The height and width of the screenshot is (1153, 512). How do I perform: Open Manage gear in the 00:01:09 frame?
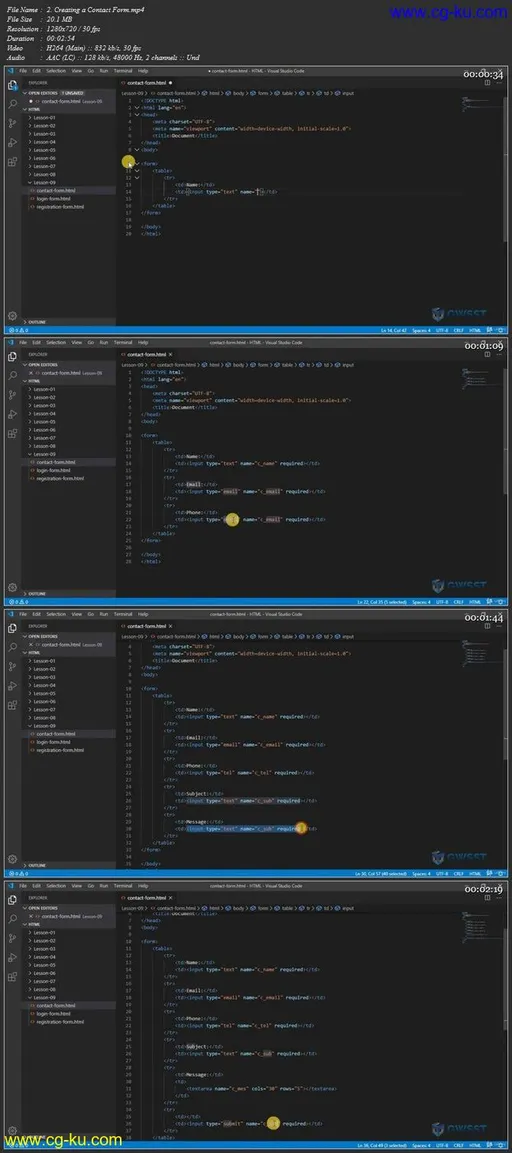tap(12, 587)
